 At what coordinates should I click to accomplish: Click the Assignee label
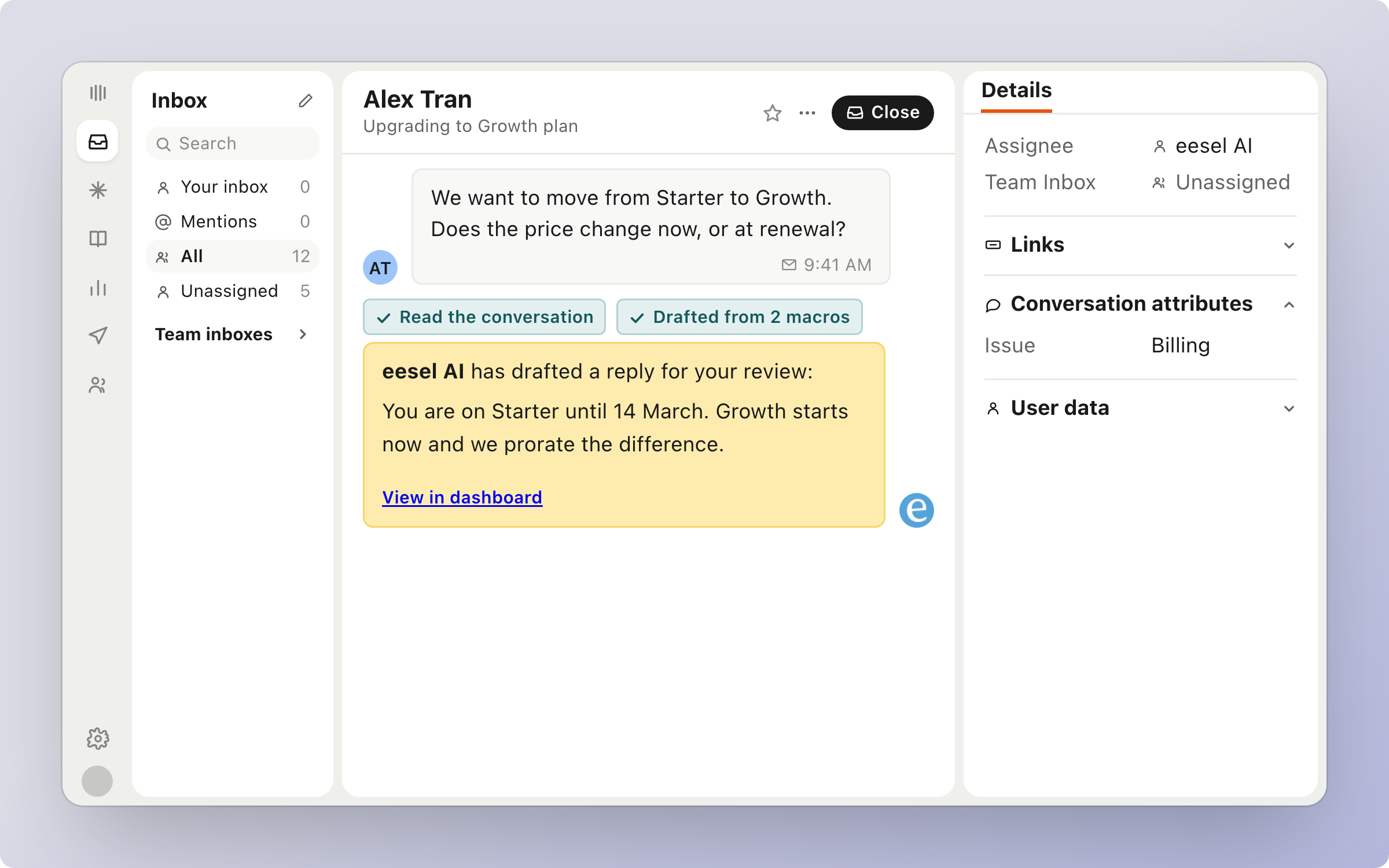click(1029, 146)
